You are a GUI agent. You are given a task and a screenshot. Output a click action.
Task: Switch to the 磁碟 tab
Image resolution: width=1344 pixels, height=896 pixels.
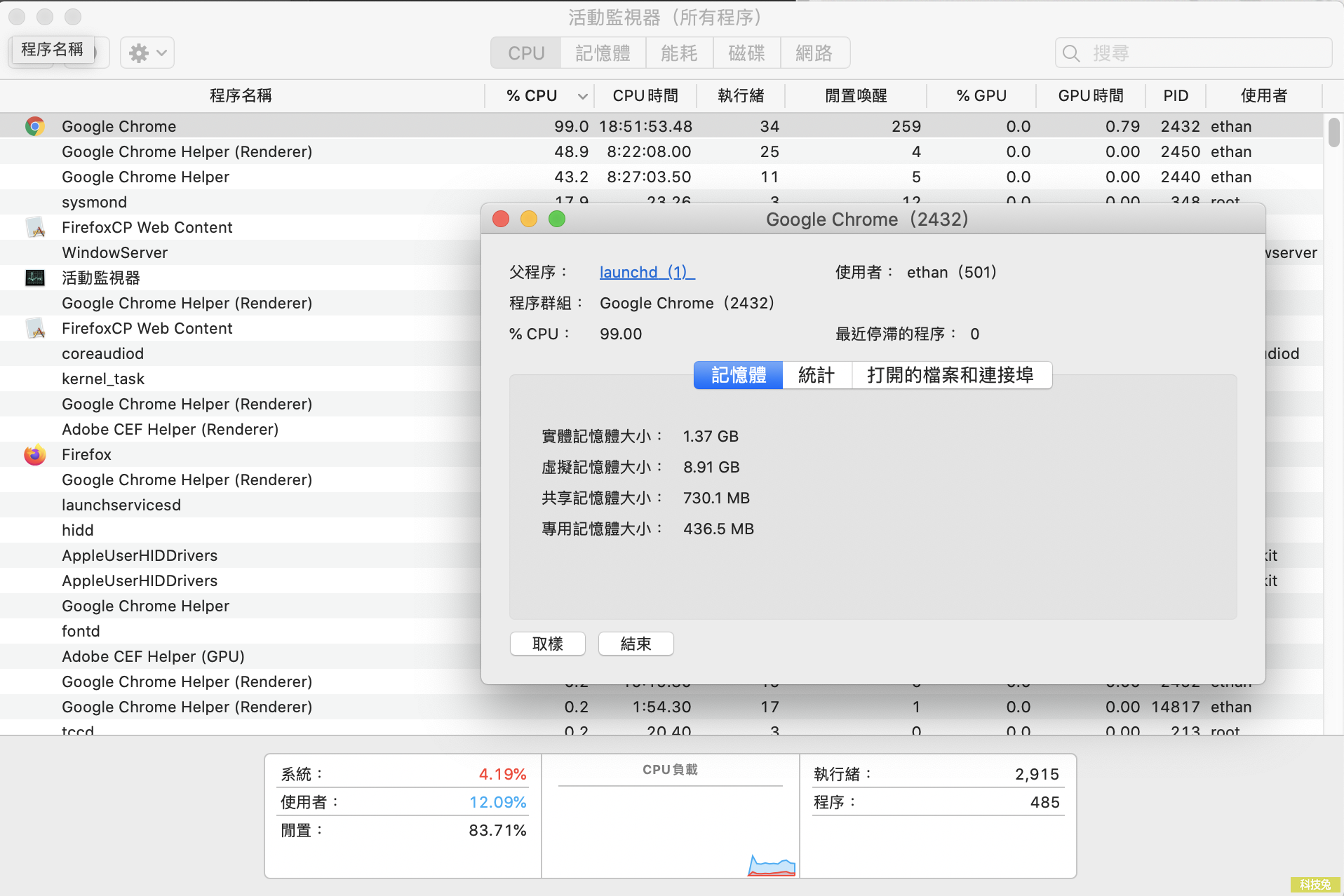[746, 53]
